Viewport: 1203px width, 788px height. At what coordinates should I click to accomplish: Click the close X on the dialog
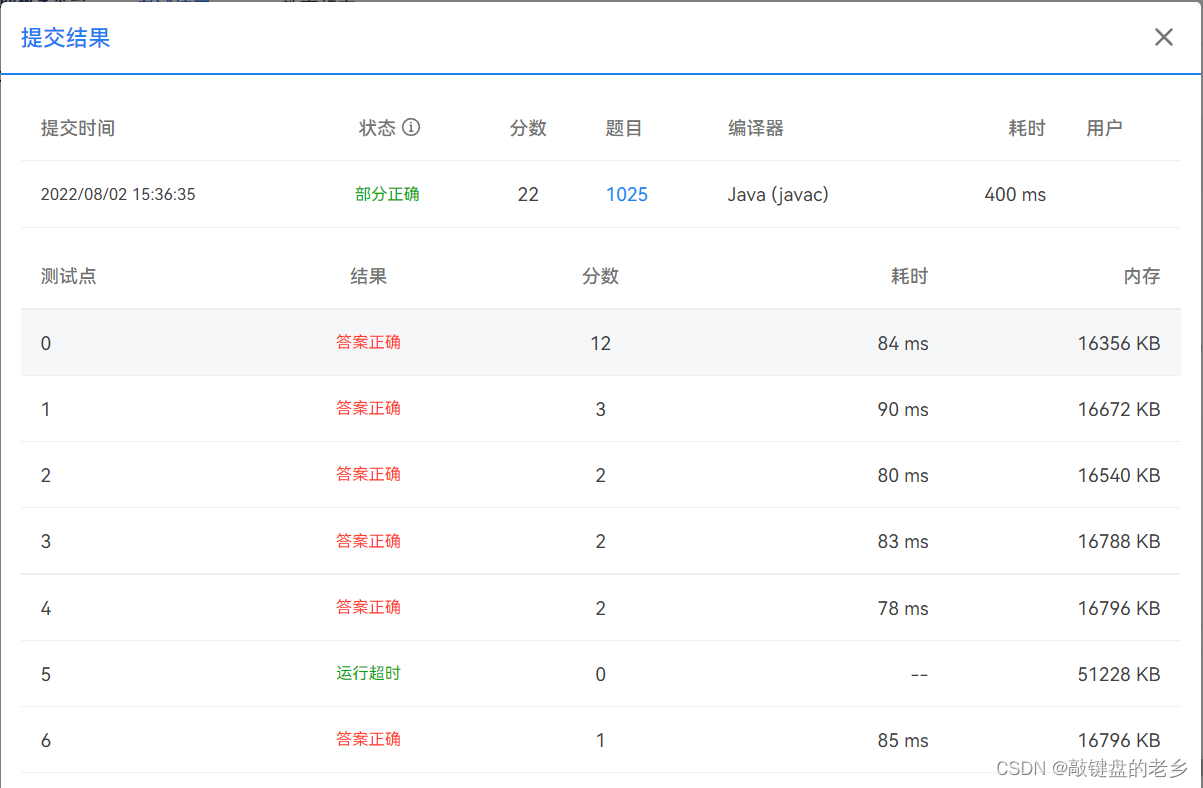coord(1163,37)
